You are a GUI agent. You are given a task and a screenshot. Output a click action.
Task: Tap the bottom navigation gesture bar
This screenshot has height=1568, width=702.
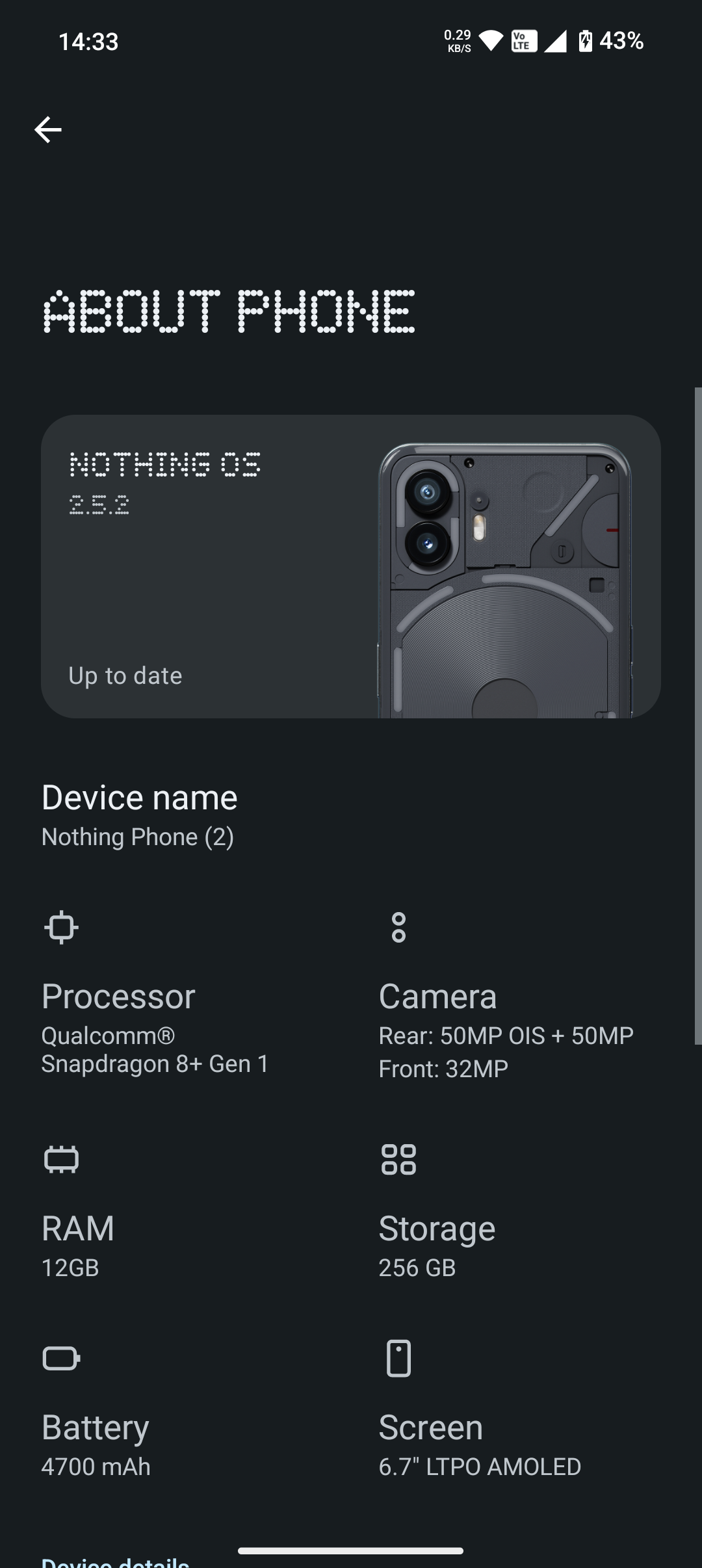point(350,1551)
